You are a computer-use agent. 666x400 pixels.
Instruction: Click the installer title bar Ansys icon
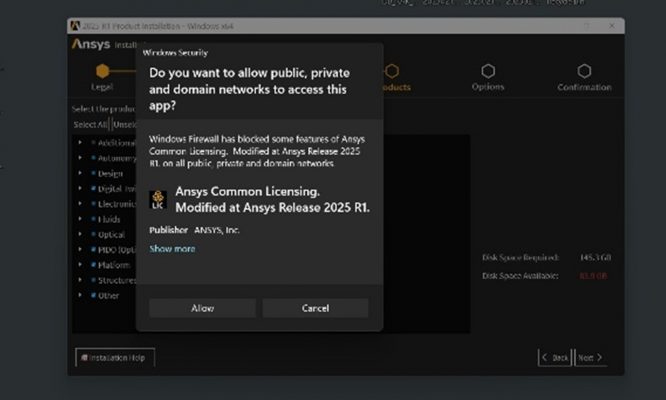75,26
